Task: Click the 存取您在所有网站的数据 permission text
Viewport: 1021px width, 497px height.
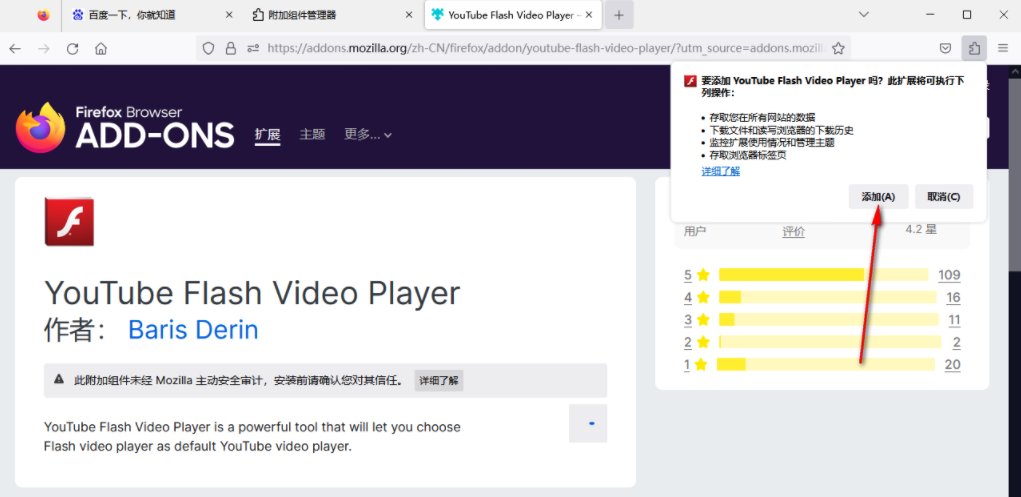Action: [762, 118]
